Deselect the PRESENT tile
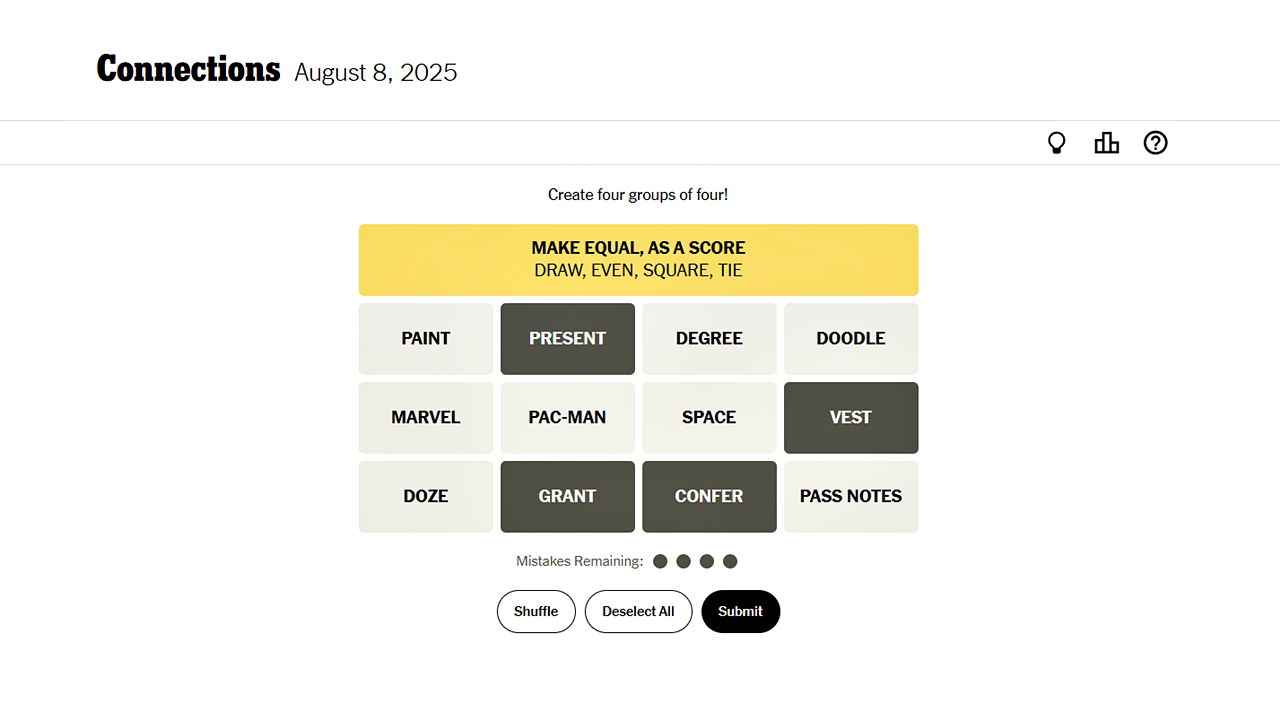The width and height of the screenshot is (1280, 720). (567, 338)
